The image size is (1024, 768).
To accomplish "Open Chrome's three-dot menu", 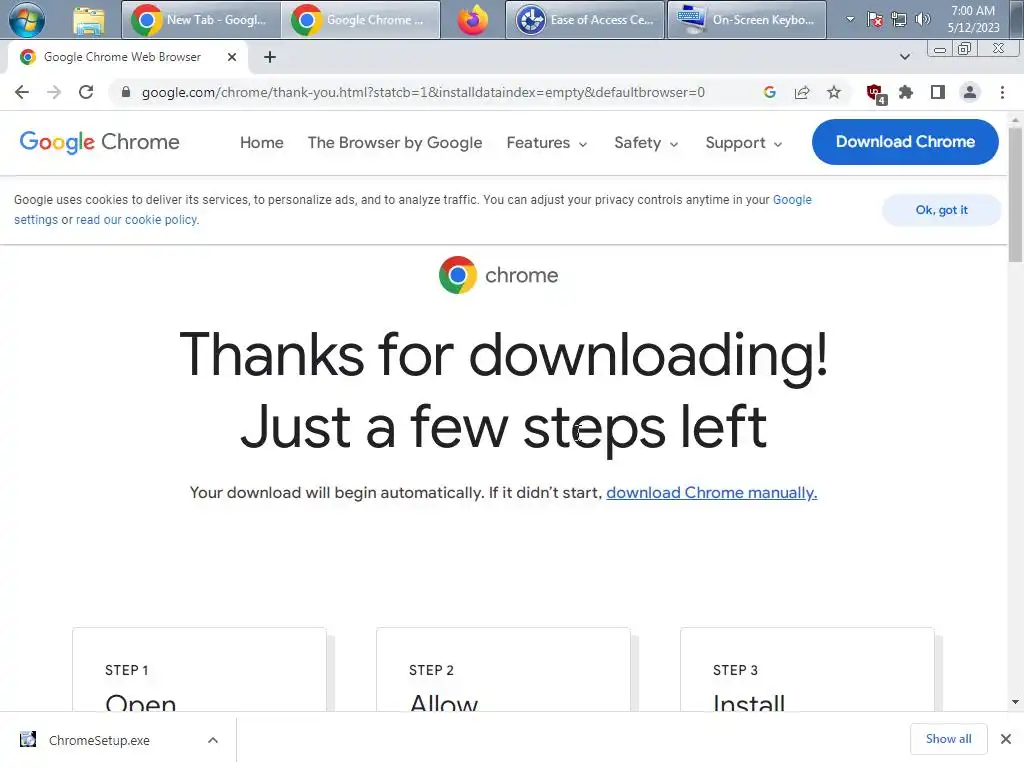I will [x=1002, y=92].
